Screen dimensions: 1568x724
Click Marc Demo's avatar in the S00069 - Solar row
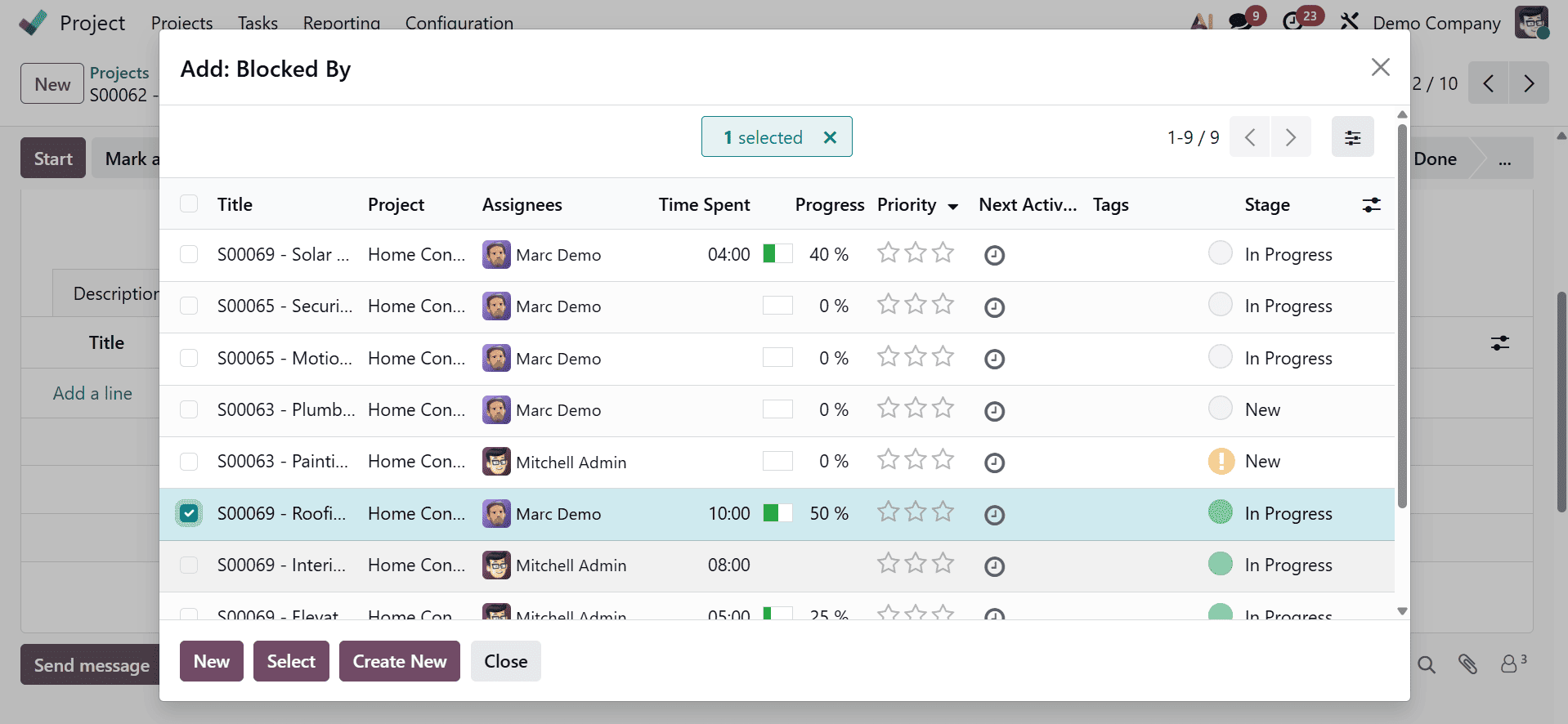tap(496, 254)
